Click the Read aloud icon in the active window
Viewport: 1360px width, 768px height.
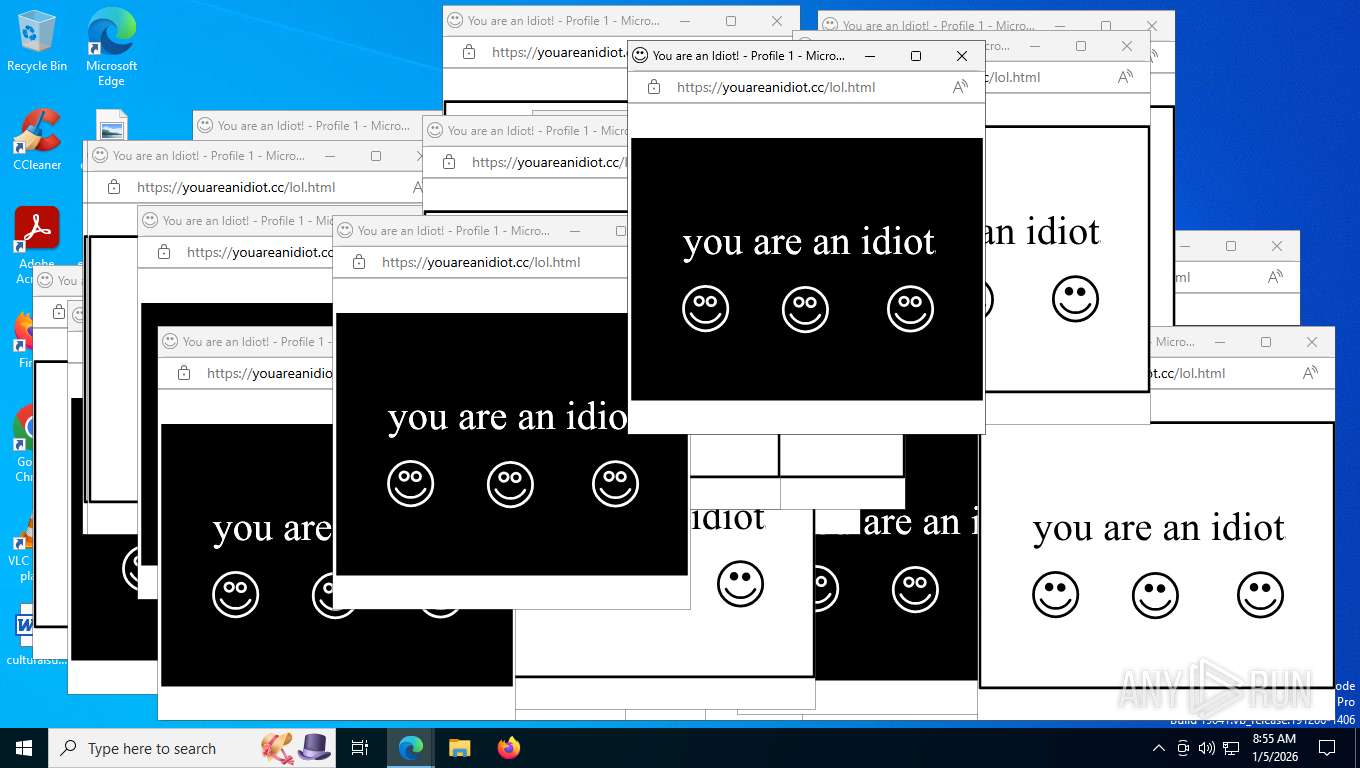click(x=960, y=87)
